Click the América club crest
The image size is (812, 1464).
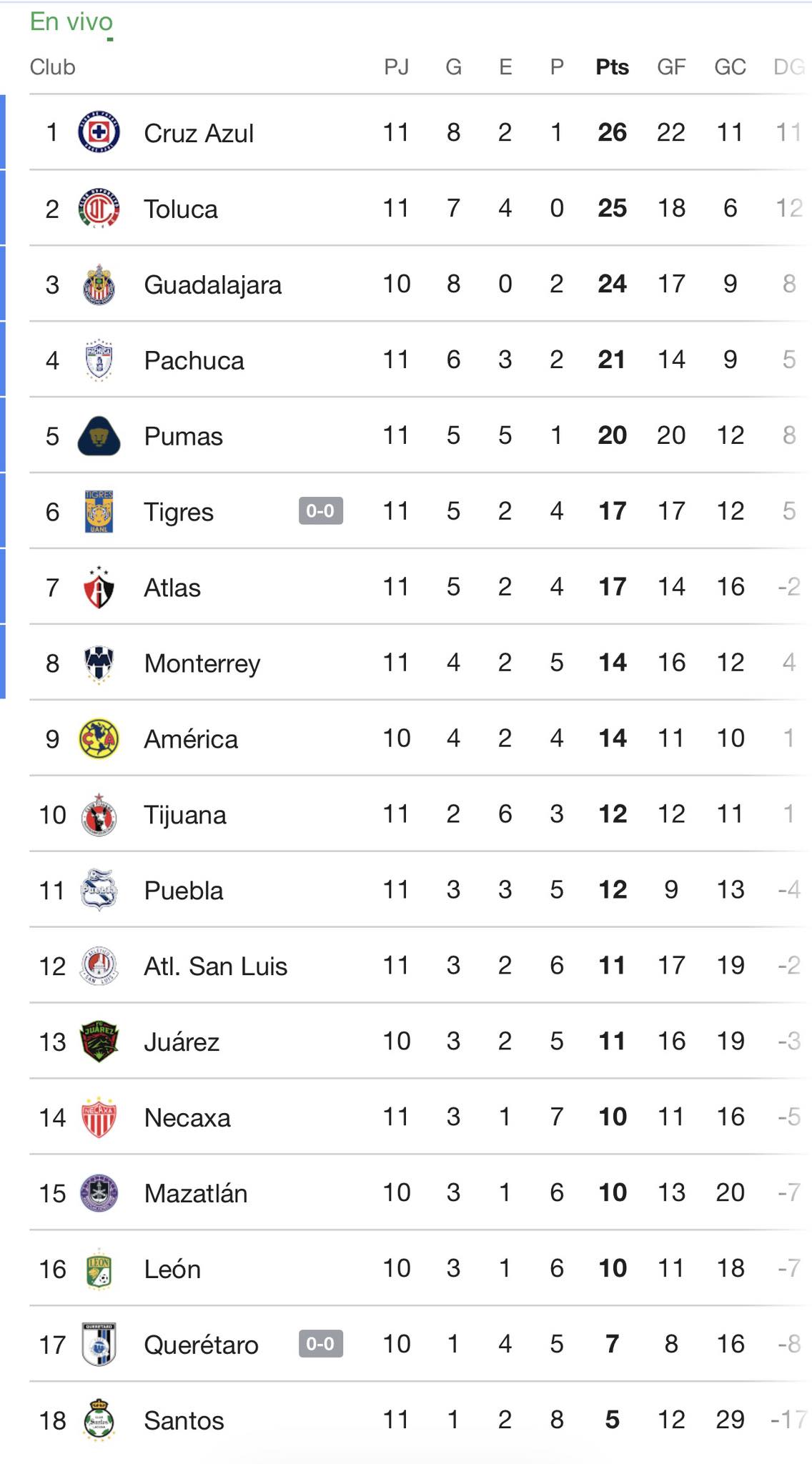point(99,739)
